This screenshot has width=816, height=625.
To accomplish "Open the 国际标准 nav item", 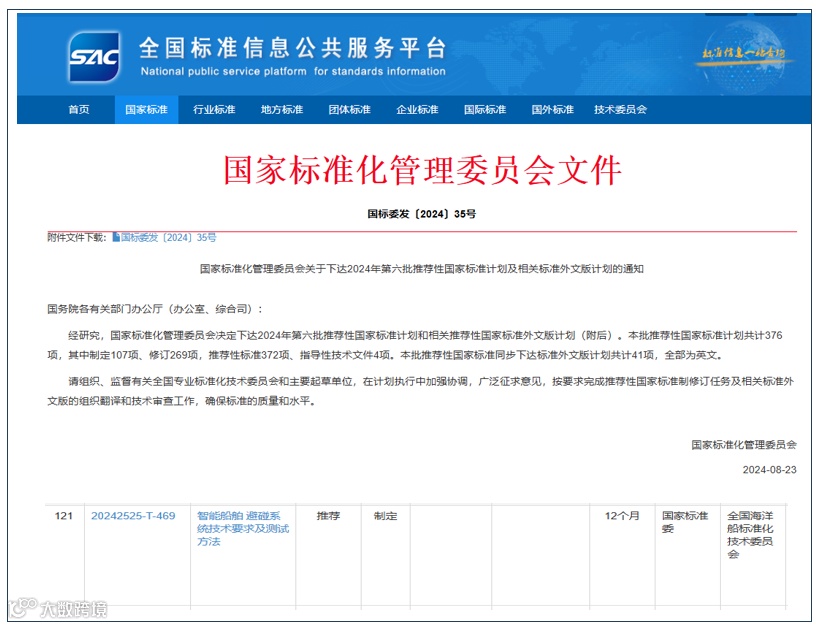I will [484, 110].
